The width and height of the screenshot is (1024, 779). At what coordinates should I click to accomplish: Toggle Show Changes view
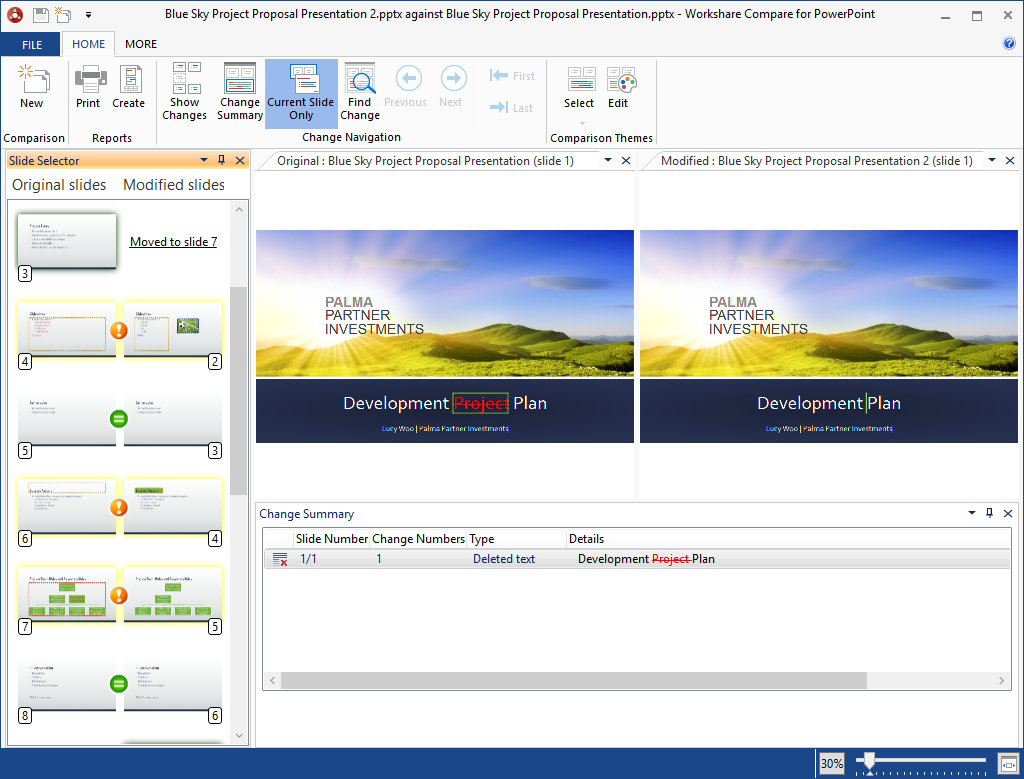(184, 92)
